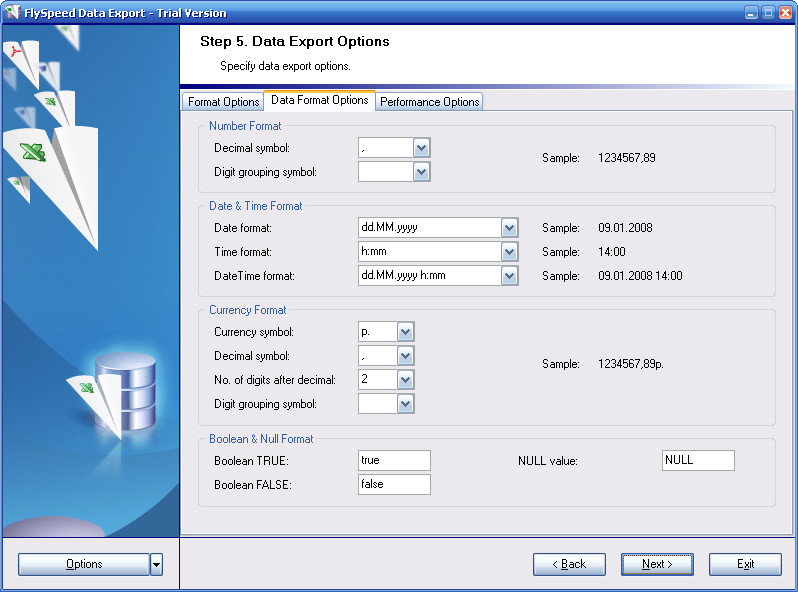Select the Data Format Options tab

coord(320,100)
